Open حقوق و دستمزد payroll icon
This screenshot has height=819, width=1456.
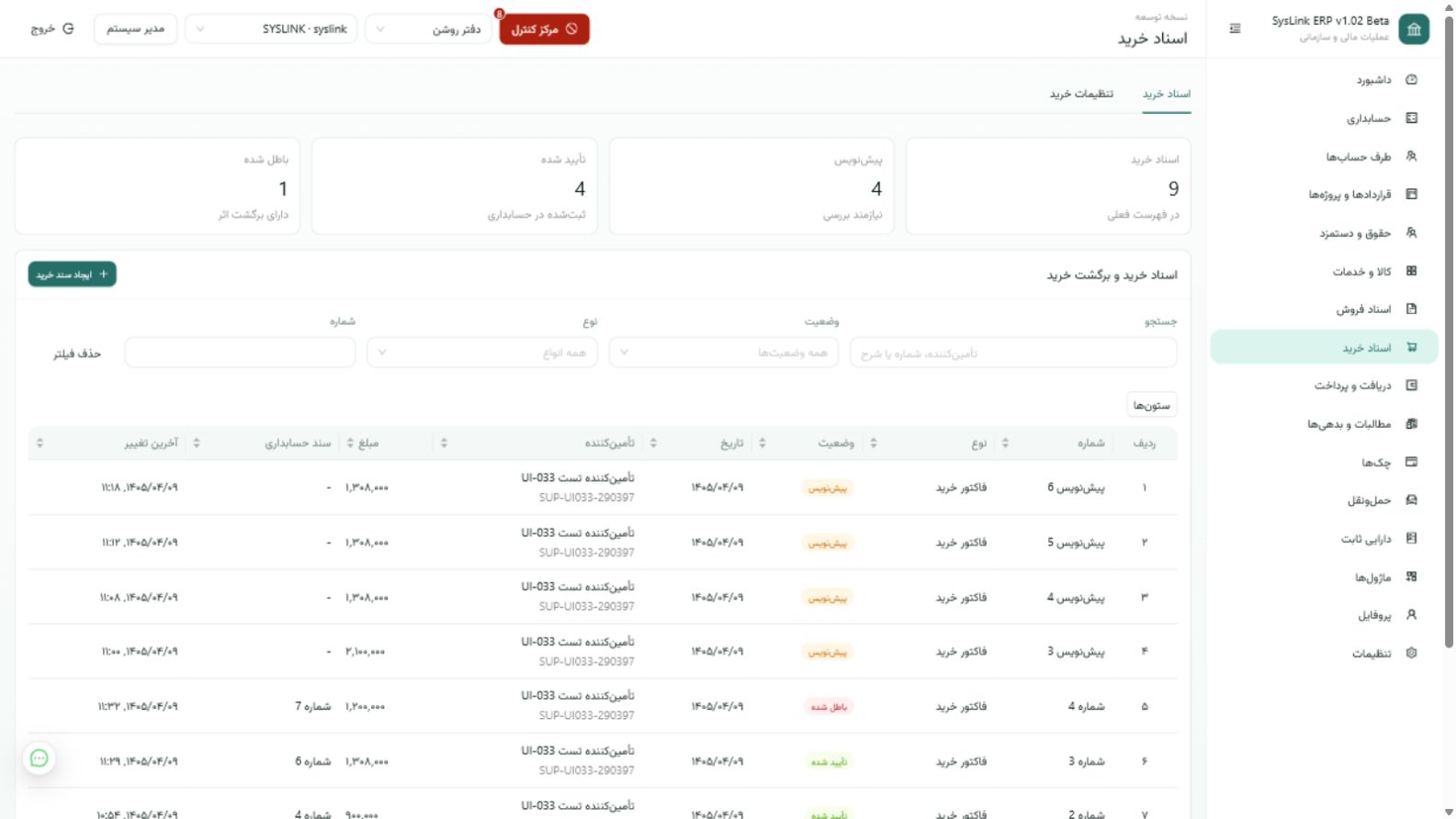(x=1412, y=233)
